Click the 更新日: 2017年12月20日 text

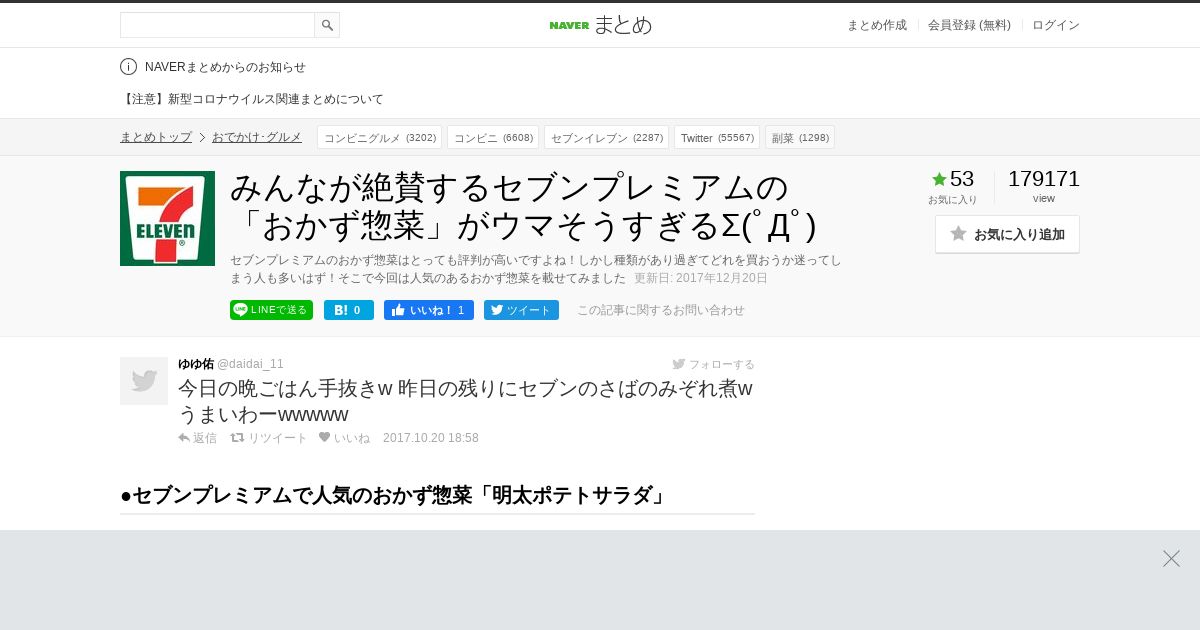[701, 278]
